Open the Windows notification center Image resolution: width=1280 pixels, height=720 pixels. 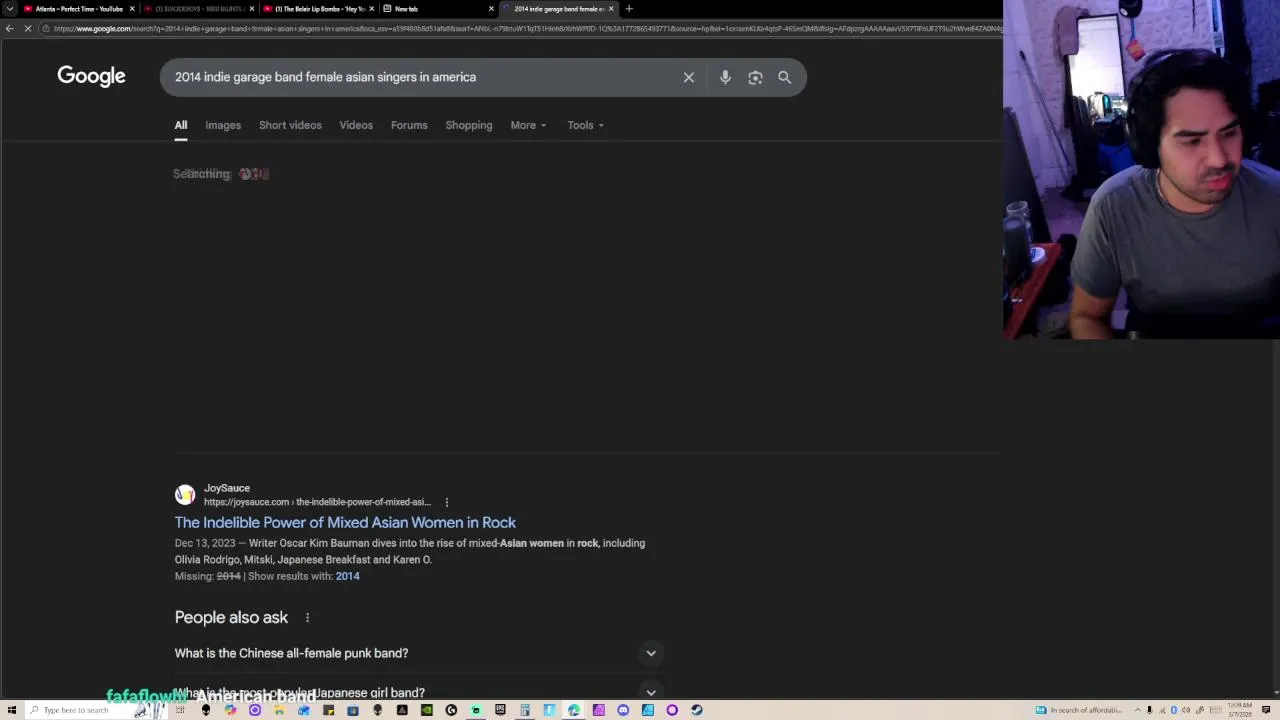pyautogui.click(x=1266, y=710)
